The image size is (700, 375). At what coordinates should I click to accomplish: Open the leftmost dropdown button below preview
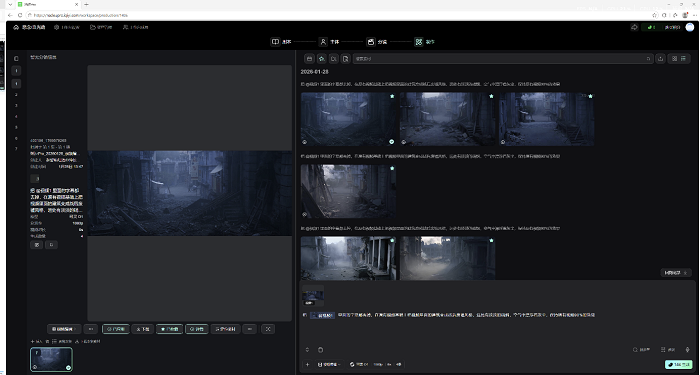point(64,329)
